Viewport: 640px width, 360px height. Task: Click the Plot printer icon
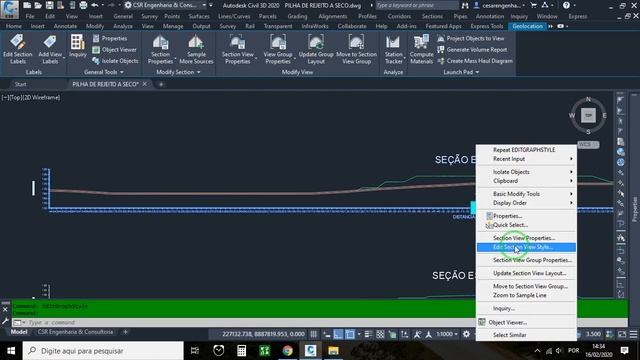coord(83,5)
